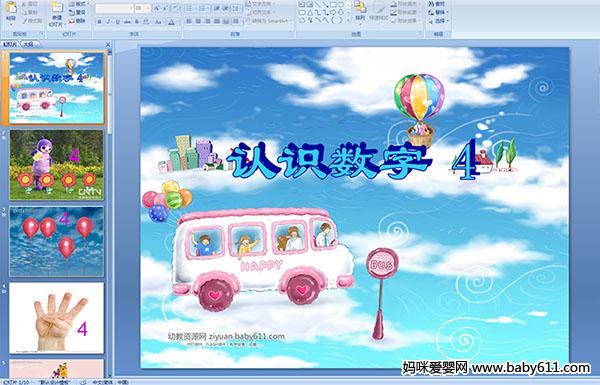
Task: Switch to the Slides pane tab
Action: coord(10,44)
